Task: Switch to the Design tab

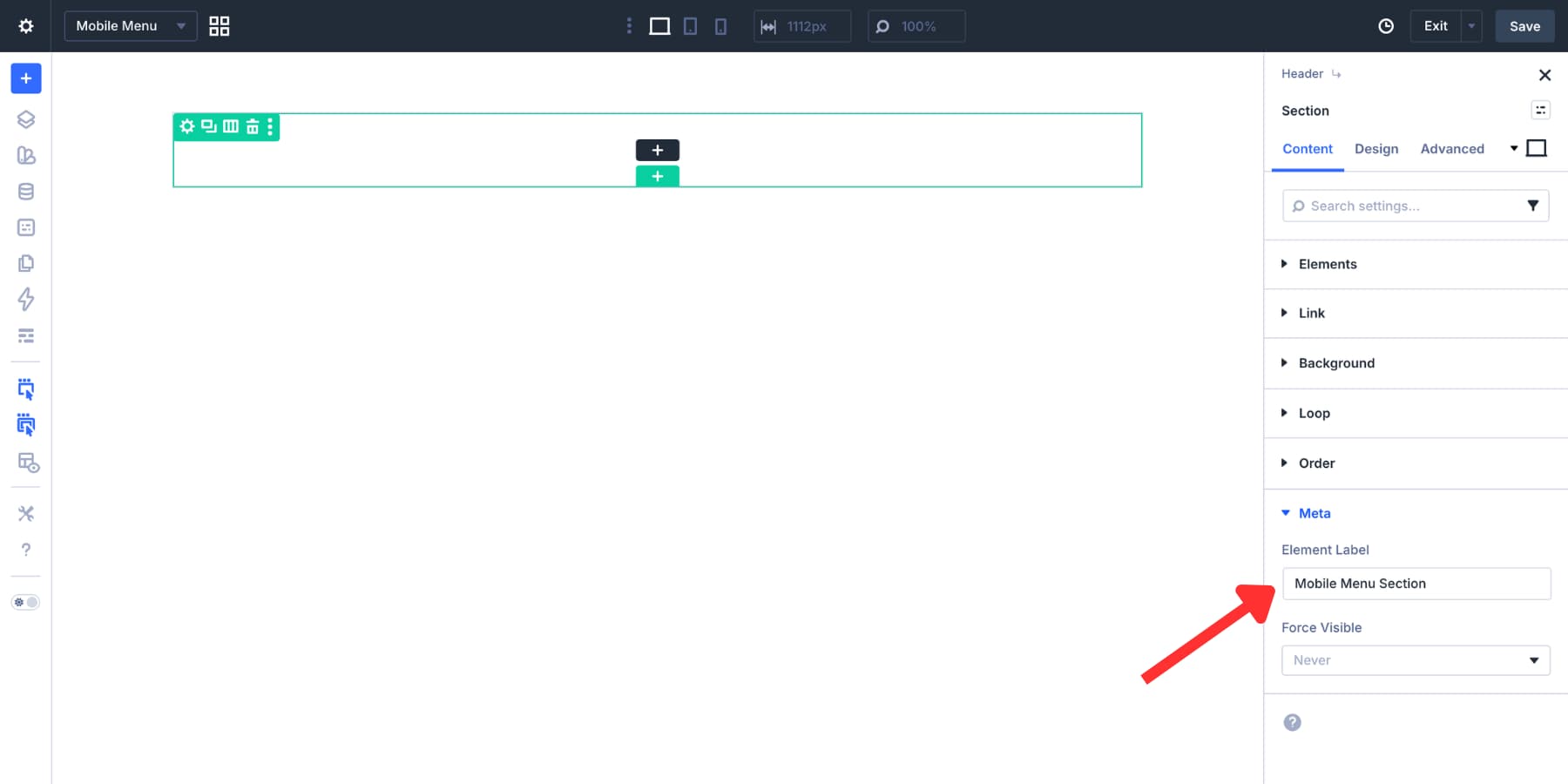Action: click(x=1376, y=149)
